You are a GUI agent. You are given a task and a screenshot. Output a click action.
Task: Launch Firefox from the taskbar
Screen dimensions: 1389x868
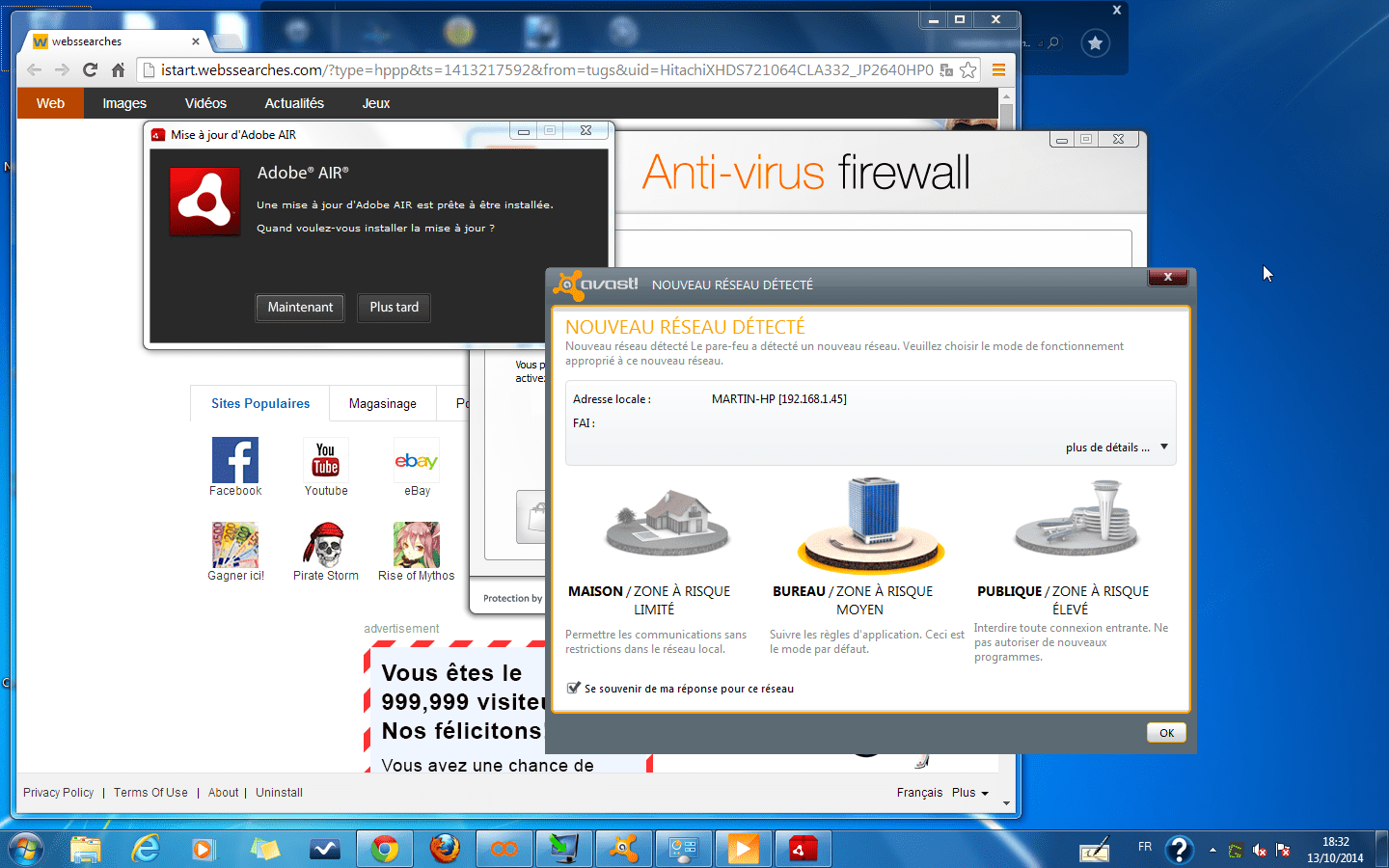pyautogui.click(x=445, y=849)
